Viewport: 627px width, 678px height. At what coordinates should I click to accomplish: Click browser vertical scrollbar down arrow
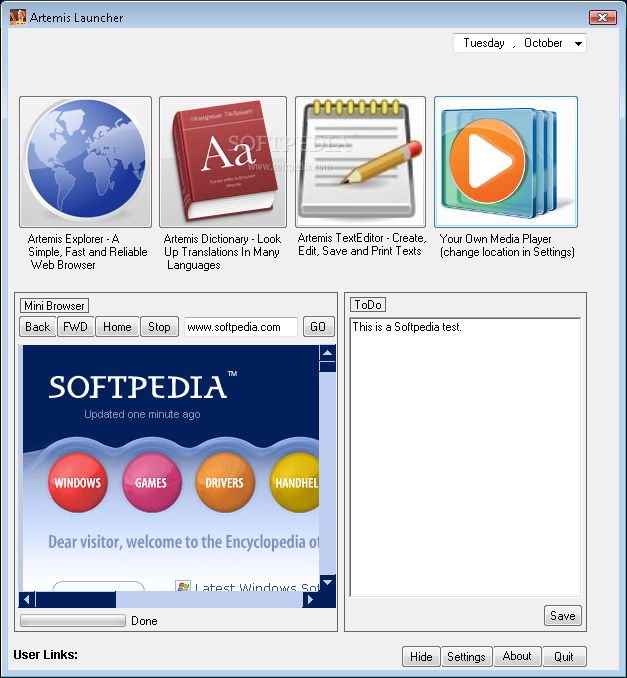tap(327, 582)
